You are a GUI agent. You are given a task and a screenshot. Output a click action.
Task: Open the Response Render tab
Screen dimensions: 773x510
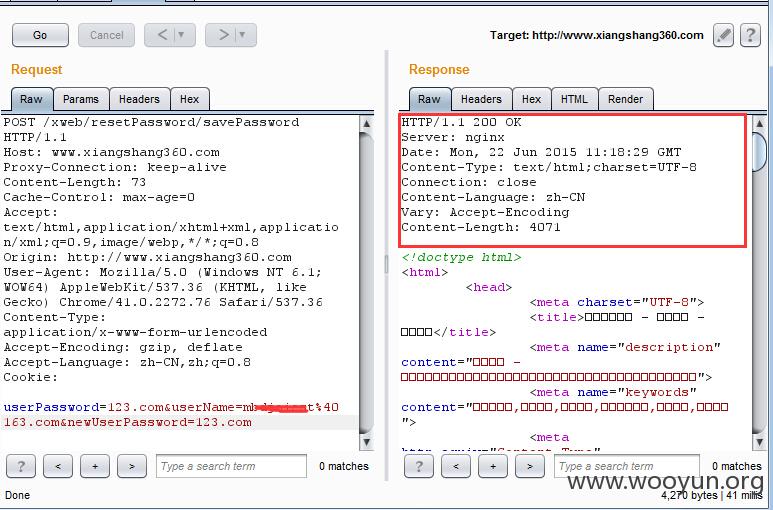point(626,99)
